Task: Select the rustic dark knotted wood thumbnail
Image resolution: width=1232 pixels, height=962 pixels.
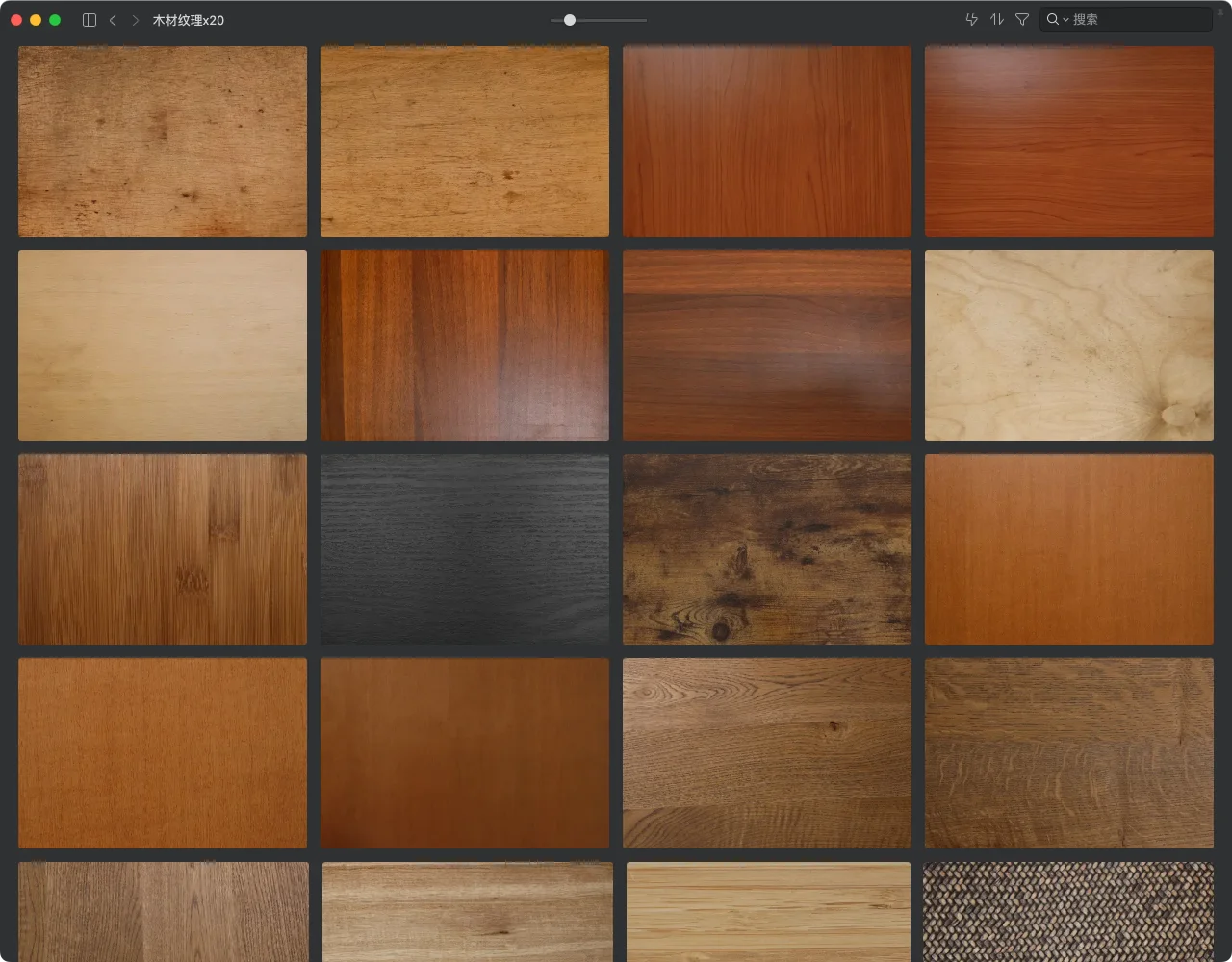Action: coord(767,549)
